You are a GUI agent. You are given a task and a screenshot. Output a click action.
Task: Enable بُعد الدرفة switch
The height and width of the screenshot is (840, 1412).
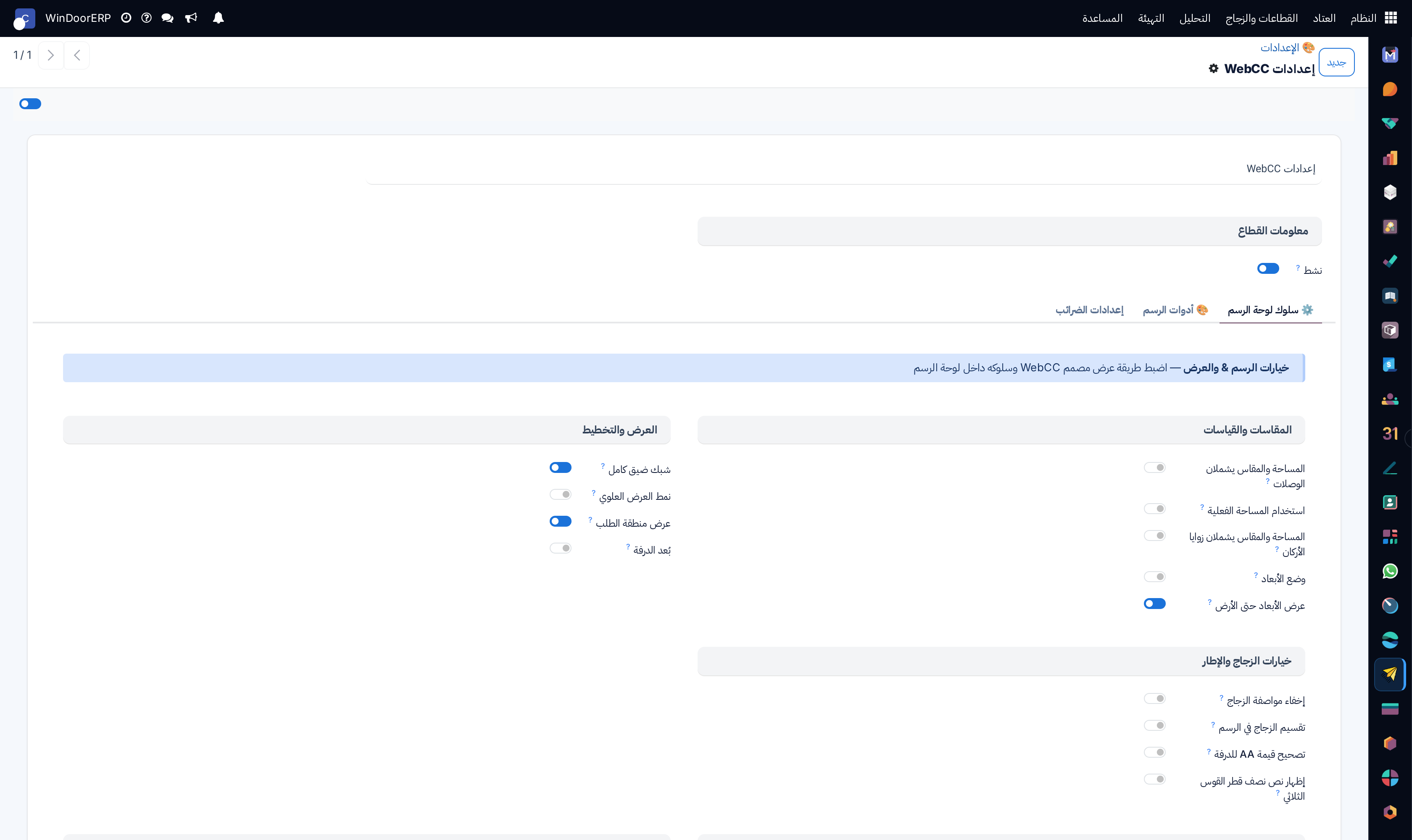coord(560,548)
